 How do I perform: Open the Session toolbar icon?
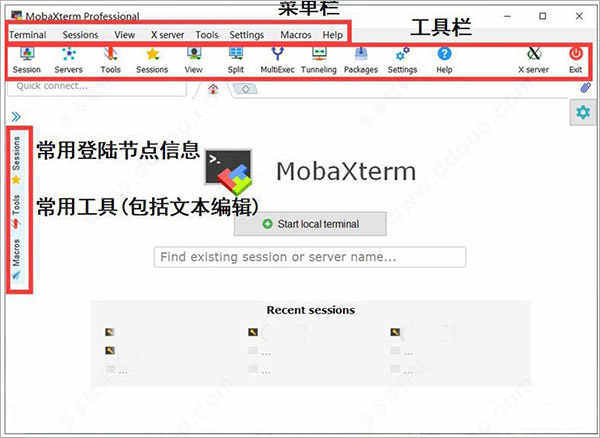click(x=27, y=60)
